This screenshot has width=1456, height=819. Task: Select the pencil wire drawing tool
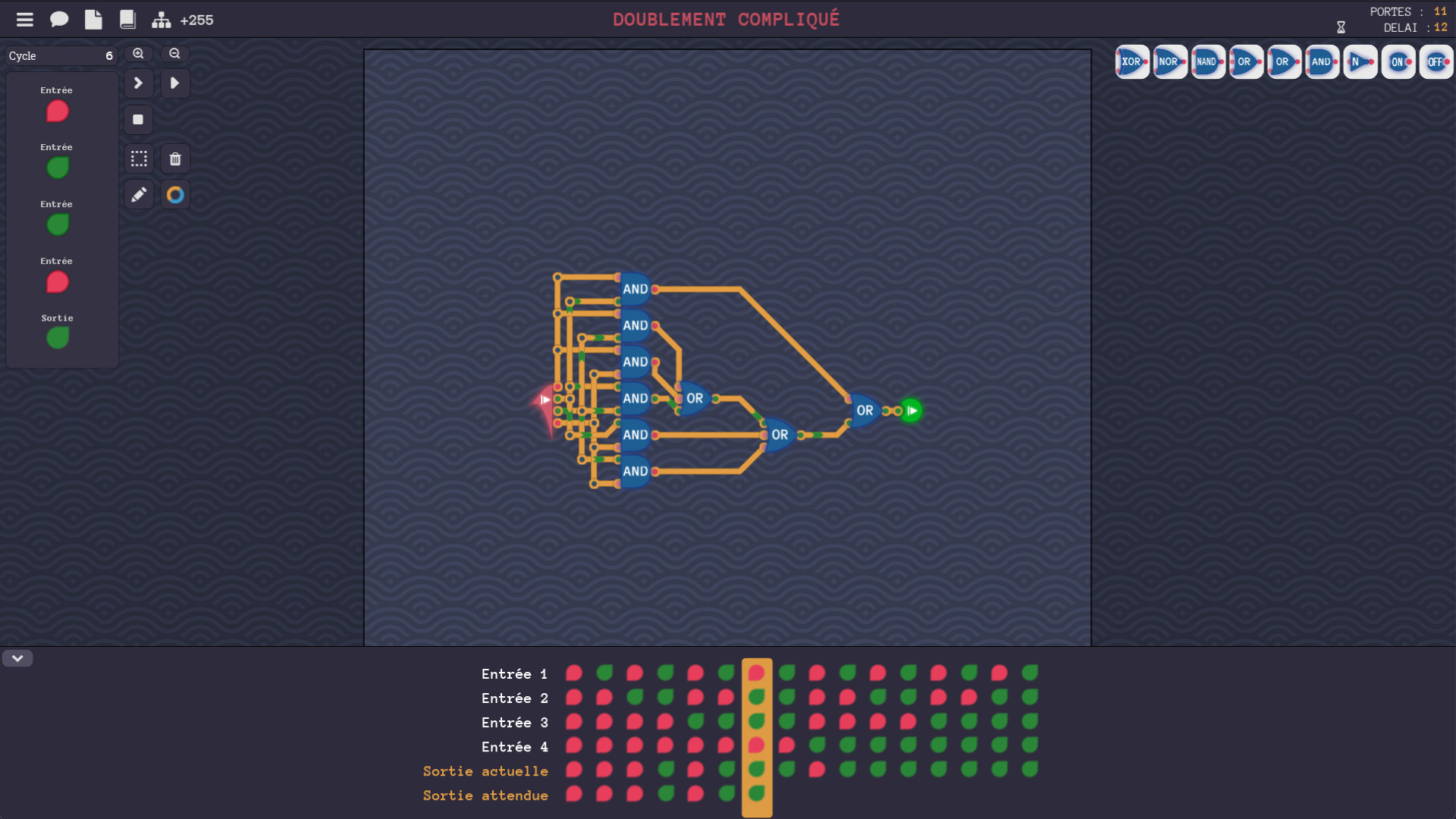tap(139, 196)
